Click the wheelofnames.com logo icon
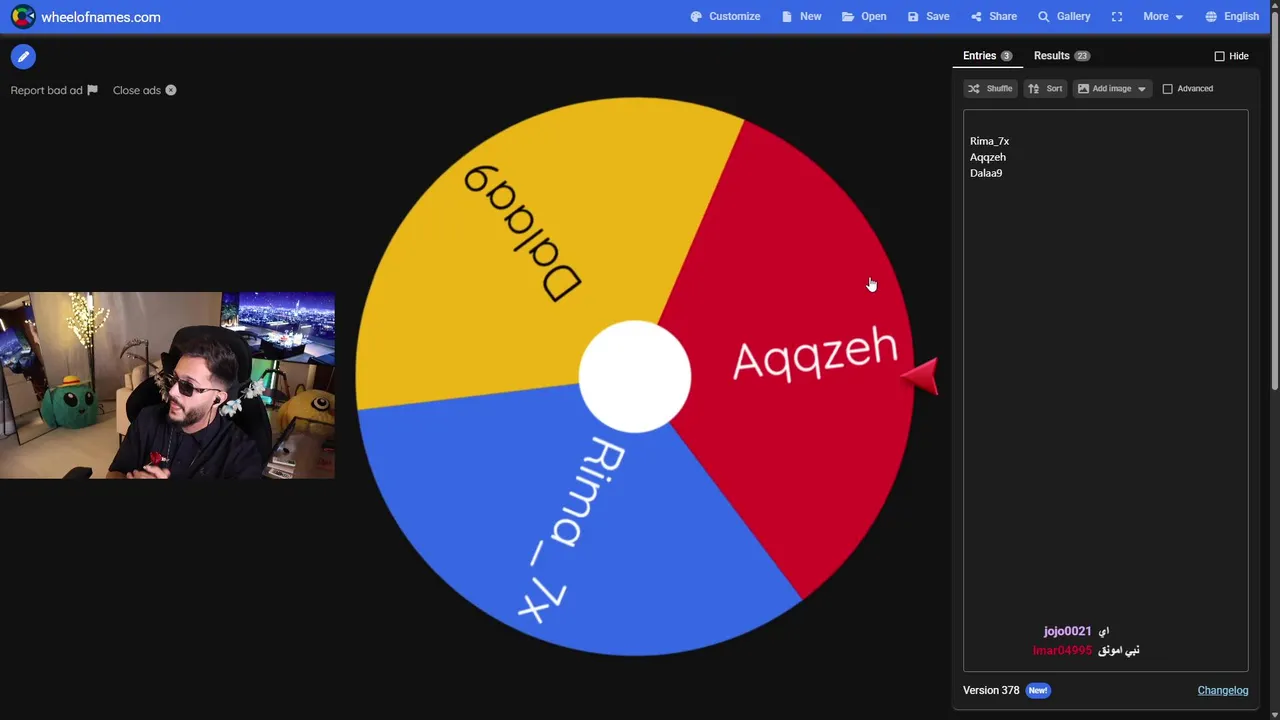 pyautogui.click(x=22, y=17)
